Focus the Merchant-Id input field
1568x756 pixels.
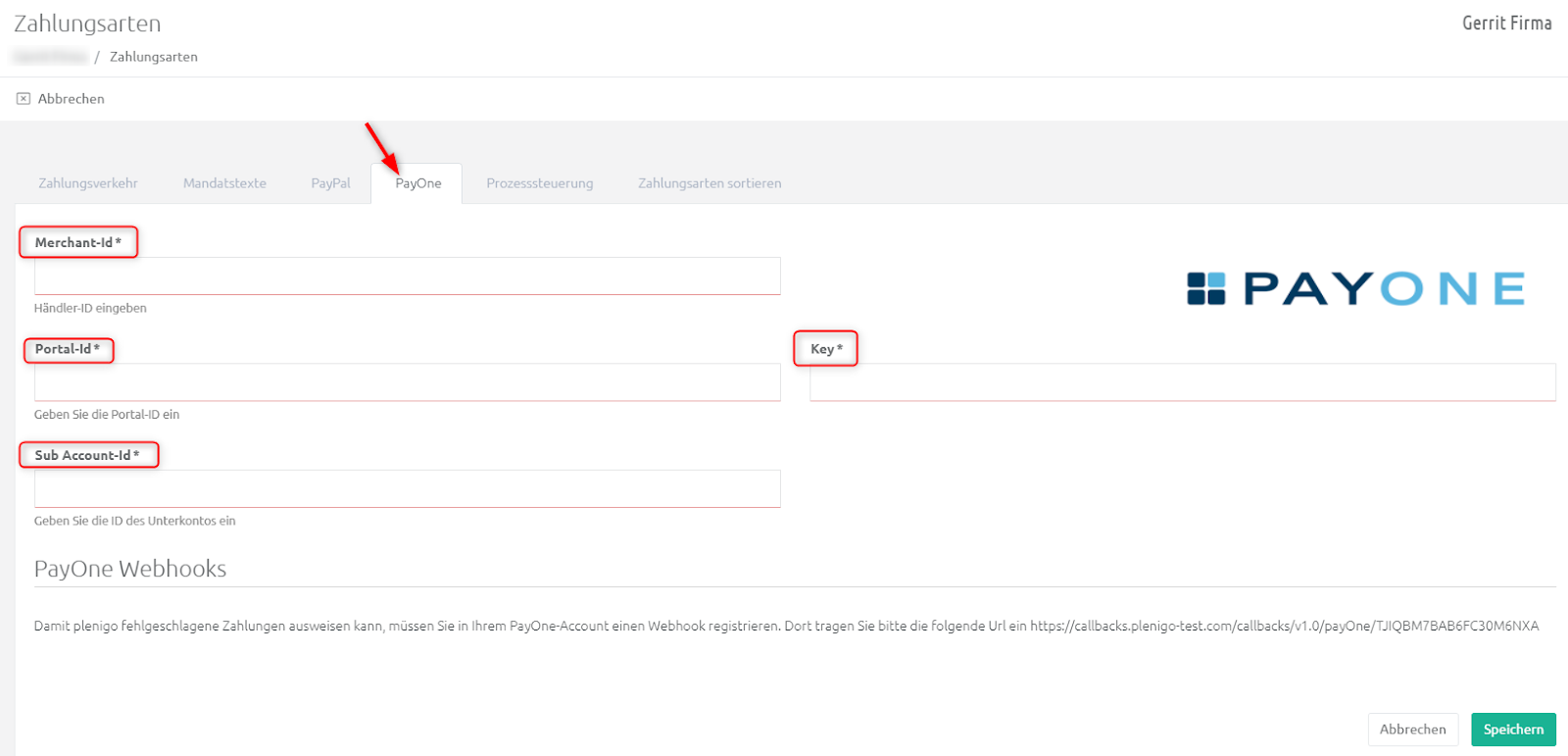click(x=408, y=276)
